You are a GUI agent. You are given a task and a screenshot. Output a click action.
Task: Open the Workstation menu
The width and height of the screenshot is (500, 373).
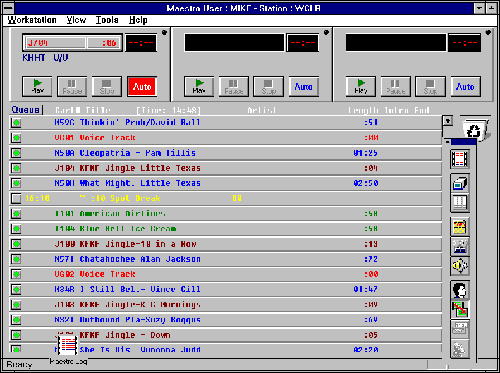click(32, 20)
